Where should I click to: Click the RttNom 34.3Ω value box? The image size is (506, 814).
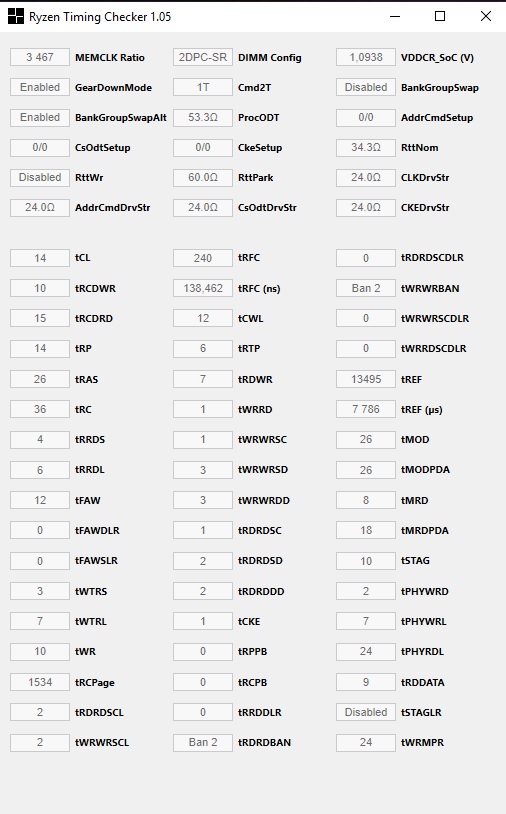click(366, 147)
